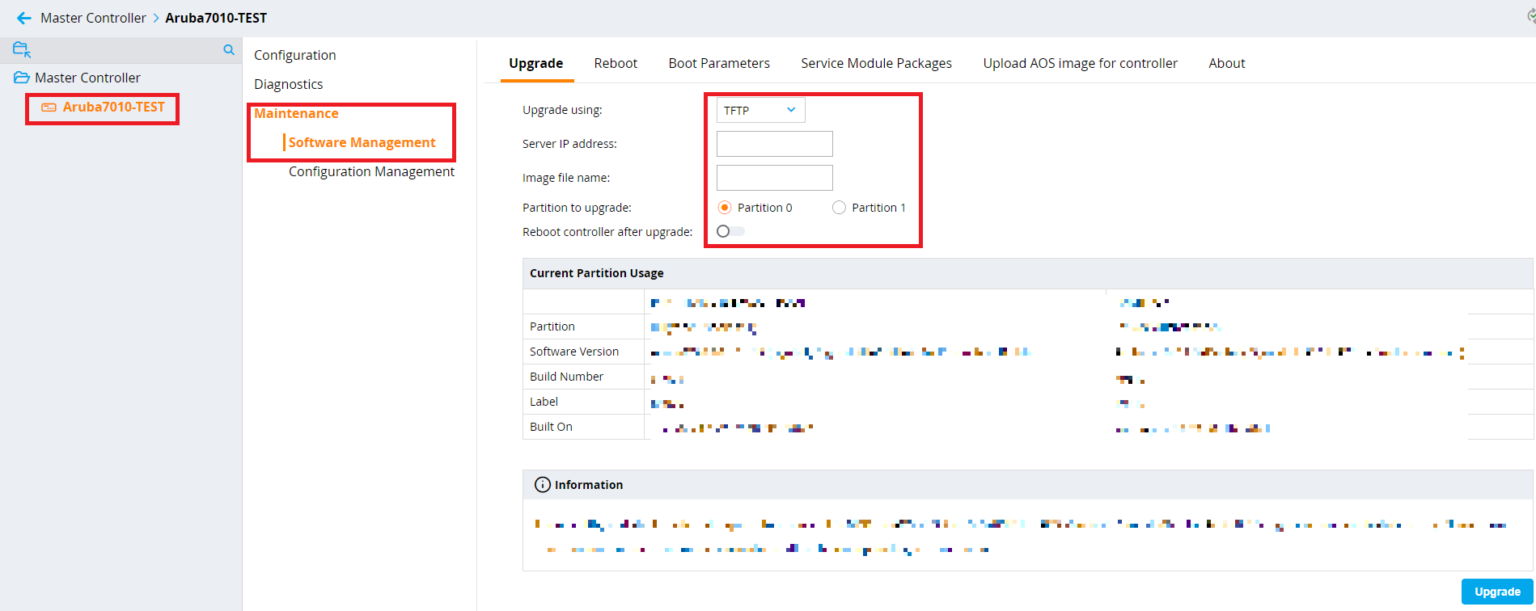Click the folder navigation icon in sidebar header
The image size is (1536, 611).
tap(22, 49)
